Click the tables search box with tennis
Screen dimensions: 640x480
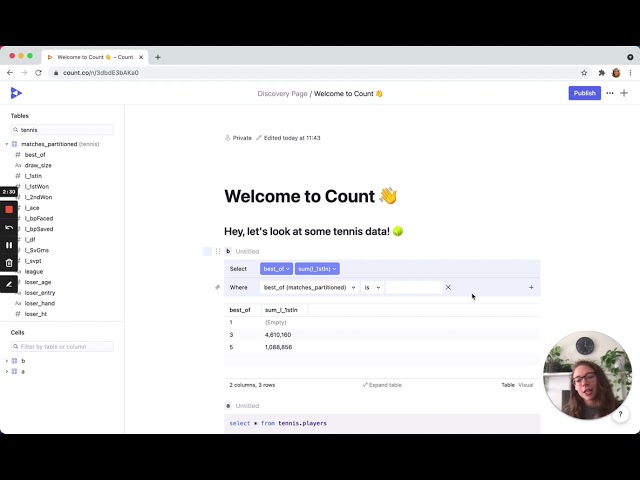(x=62, y=130)
